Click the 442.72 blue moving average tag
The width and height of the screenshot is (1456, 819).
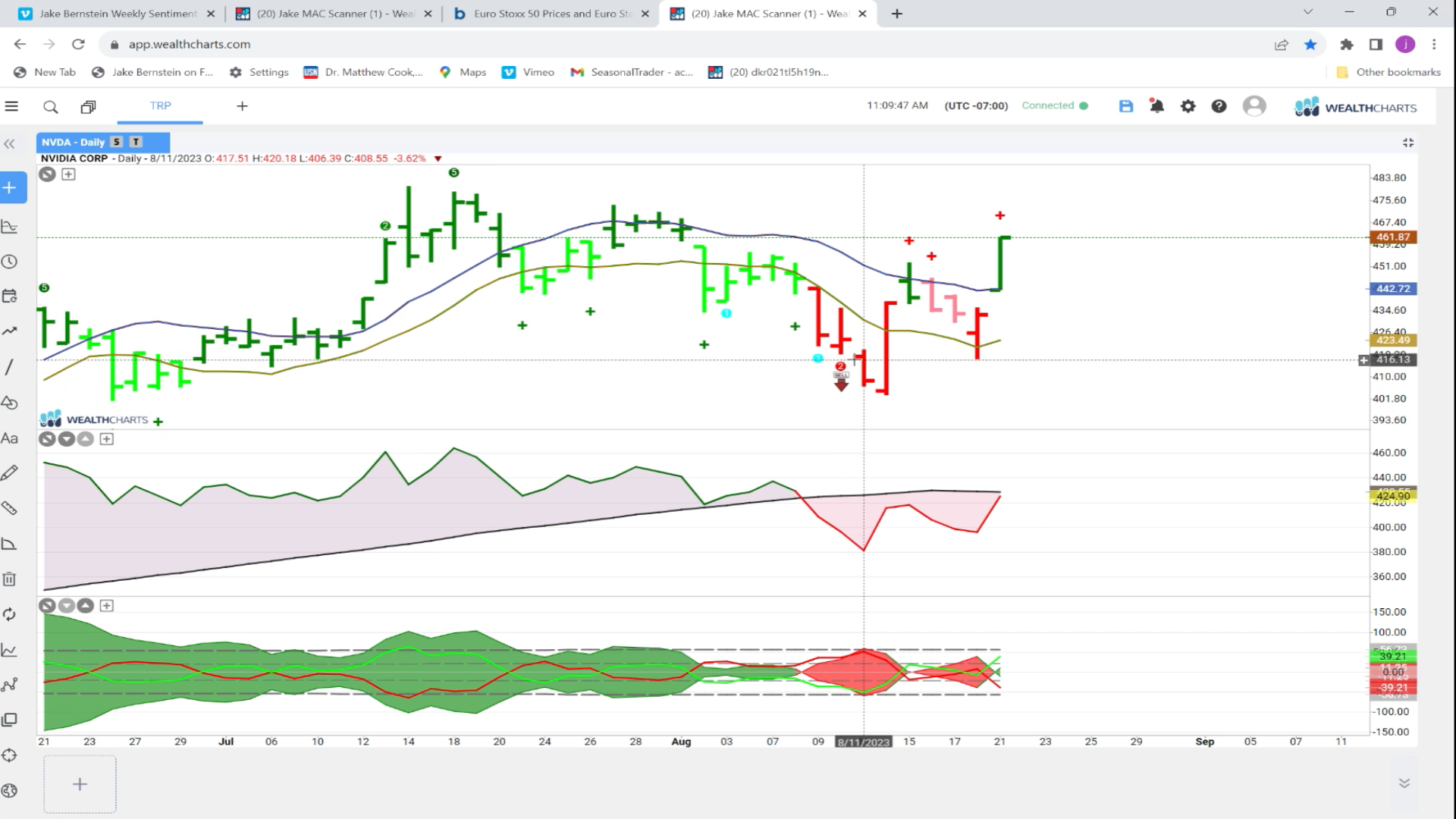(x=1393, y=289)
